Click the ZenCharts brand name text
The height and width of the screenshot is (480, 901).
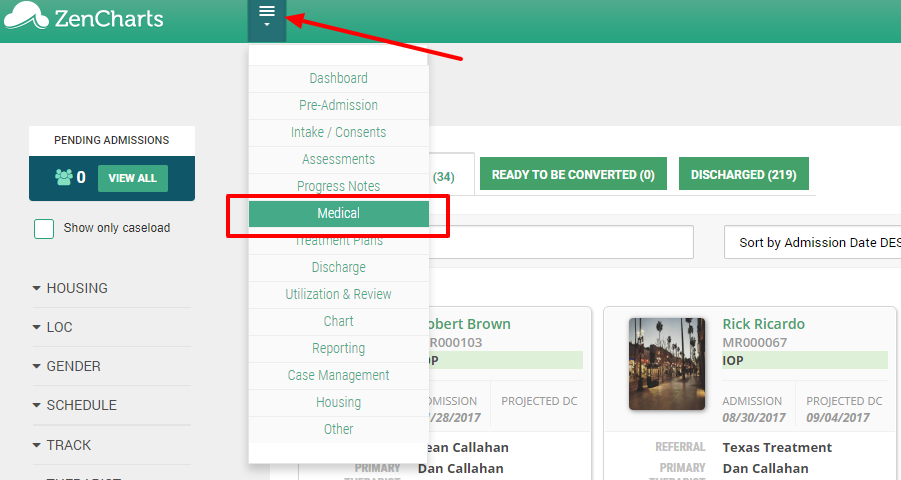pyautogui.click(x=109, y=19)
